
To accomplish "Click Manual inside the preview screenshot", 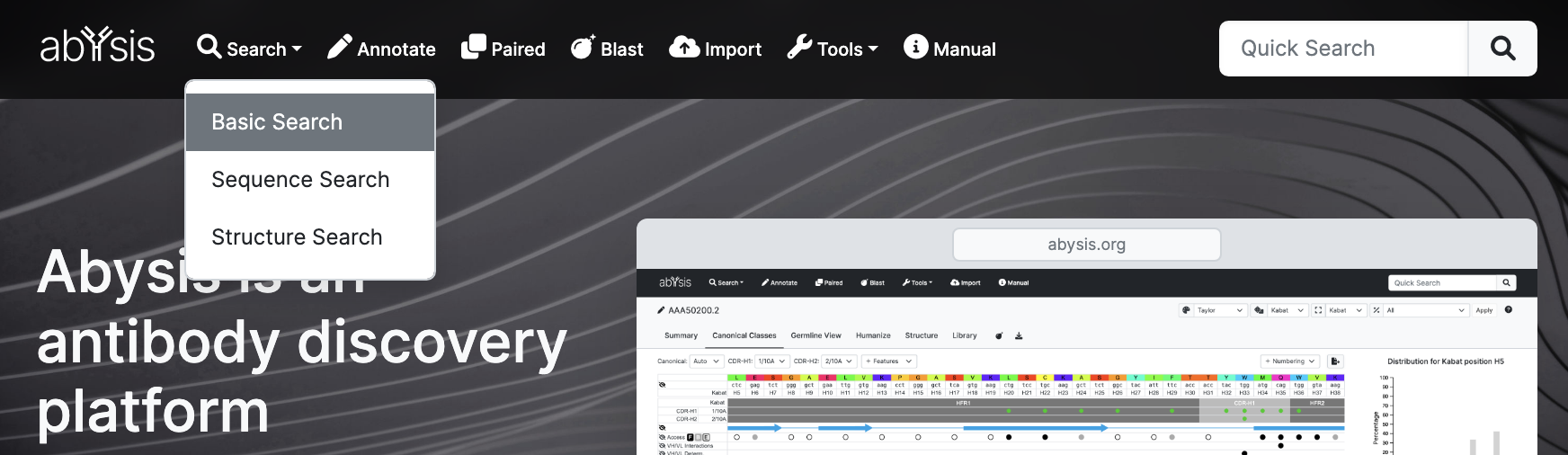I will (x=1013, y=282).
